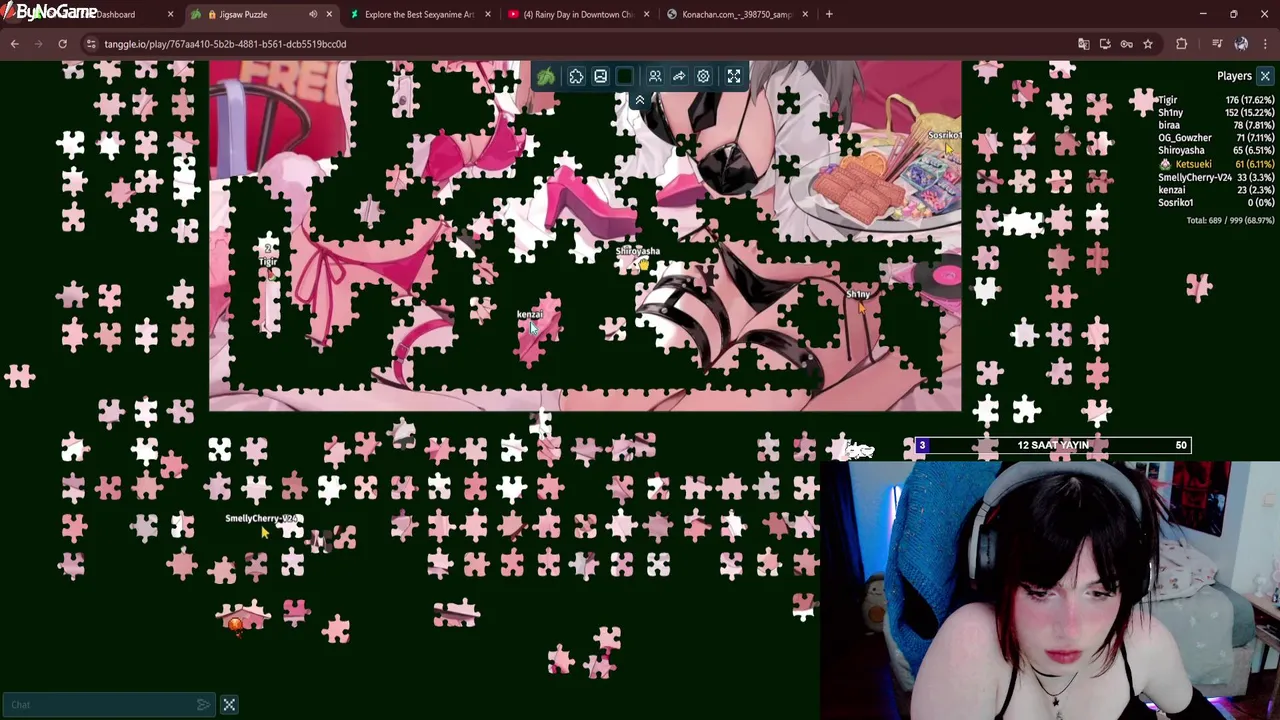Viewport: 1280px width, 720px height.
Task: Switch to Rainy Day in Downtown tab
Action: point(577,14)
